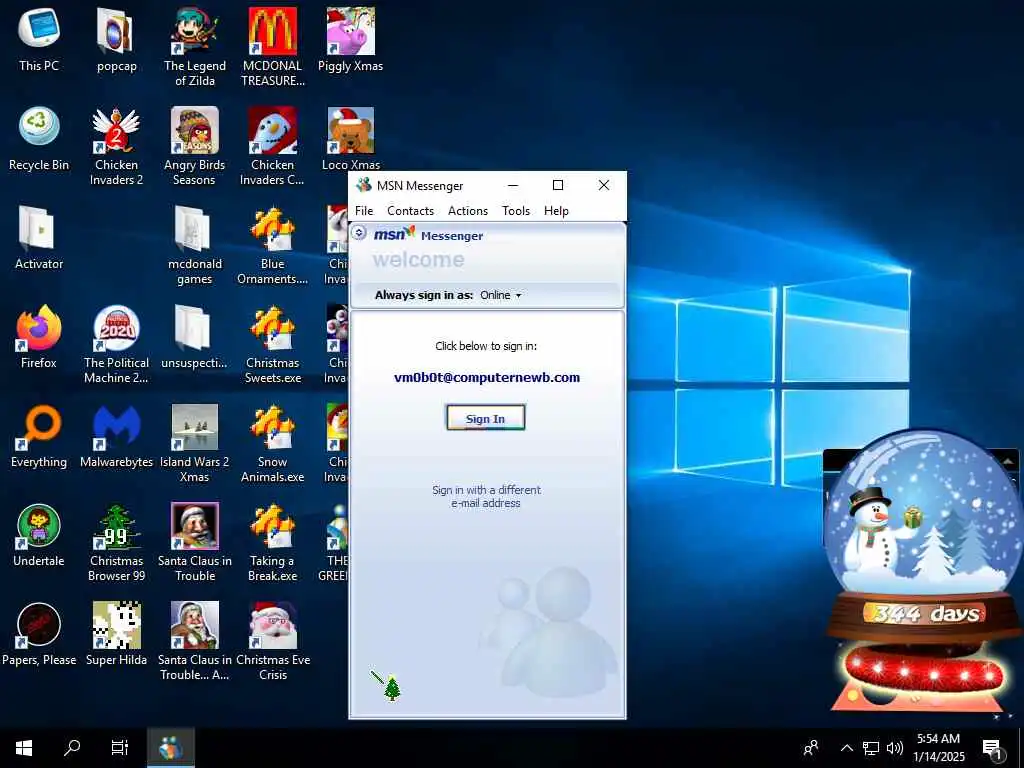This screenshot has width=1024, height=768.
Task: Open the taskbar search icon
Action: click(72, 748)
